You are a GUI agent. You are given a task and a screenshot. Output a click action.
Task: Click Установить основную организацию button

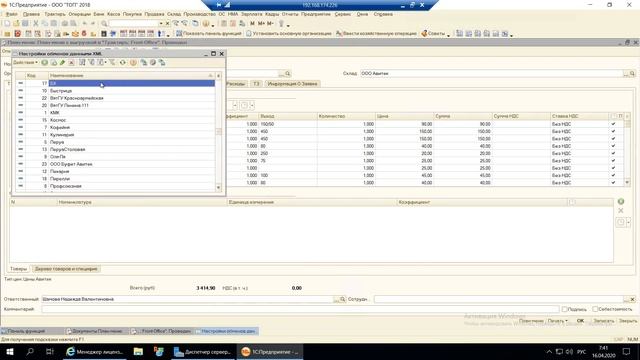[x=289, y=34]
